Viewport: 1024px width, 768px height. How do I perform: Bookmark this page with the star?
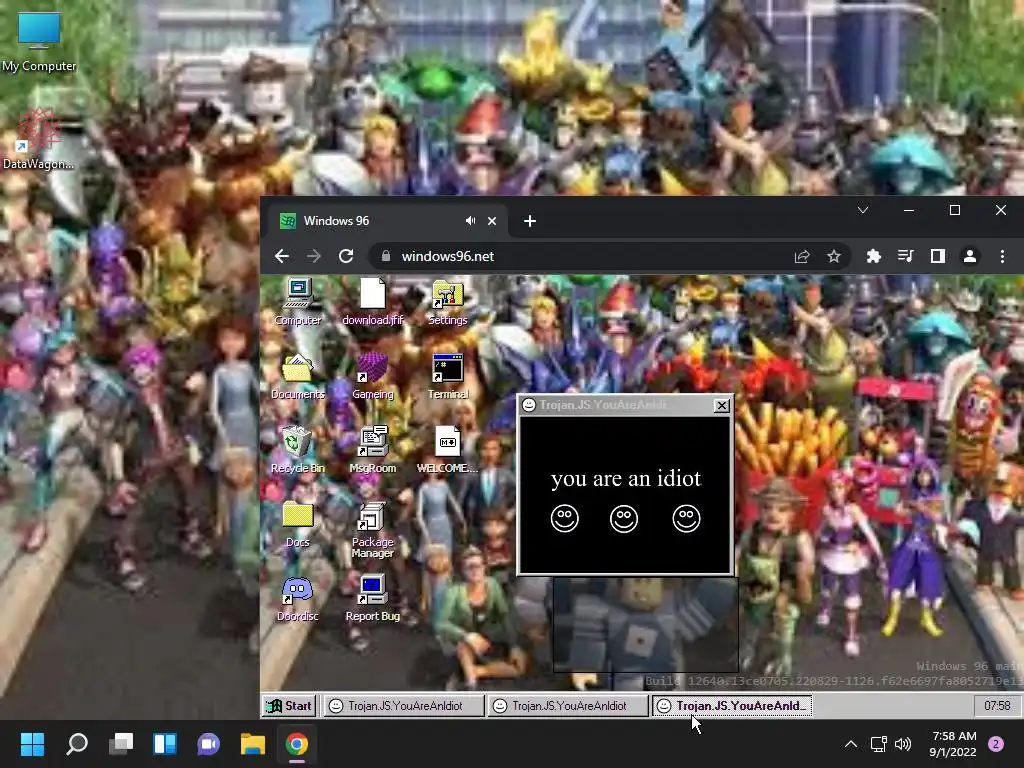click(834, 256)
